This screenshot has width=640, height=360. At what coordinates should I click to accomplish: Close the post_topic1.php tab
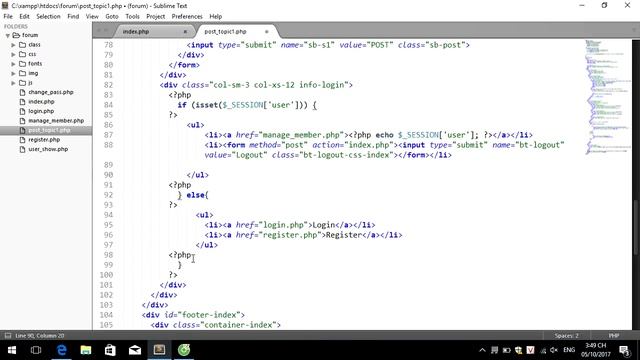[267, 31]
